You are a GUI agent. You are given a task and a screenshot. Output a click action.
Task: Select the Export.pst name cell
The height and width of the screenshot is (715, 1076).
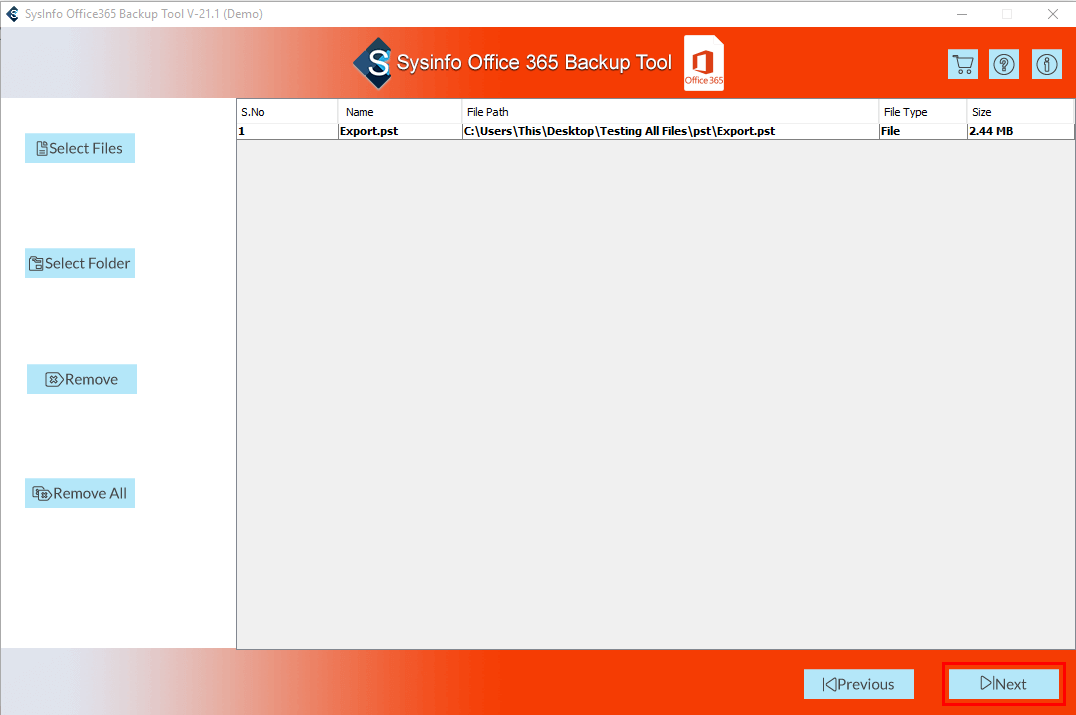point(400,131)
